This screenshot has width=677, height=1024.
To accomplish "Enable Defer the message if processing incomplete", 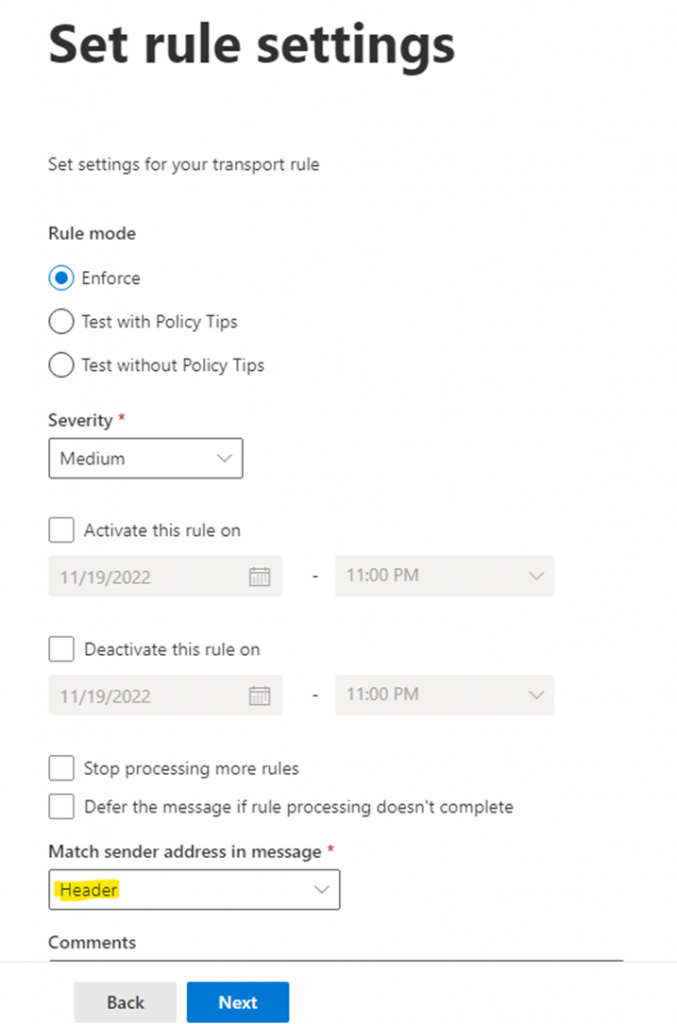I will [61, 806].
